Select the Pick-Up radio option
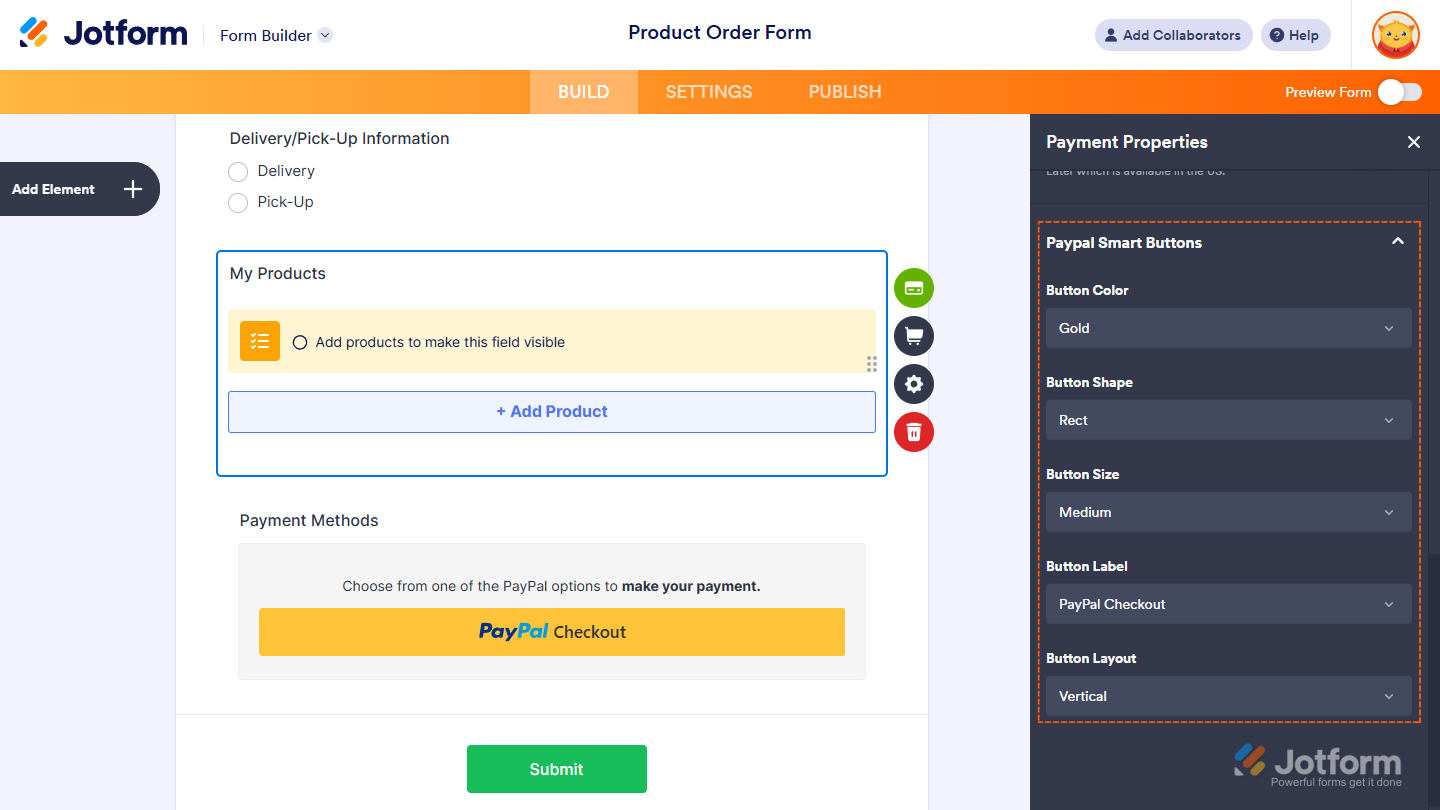The height and width of the screenshot is (810, 1440). 238,203
